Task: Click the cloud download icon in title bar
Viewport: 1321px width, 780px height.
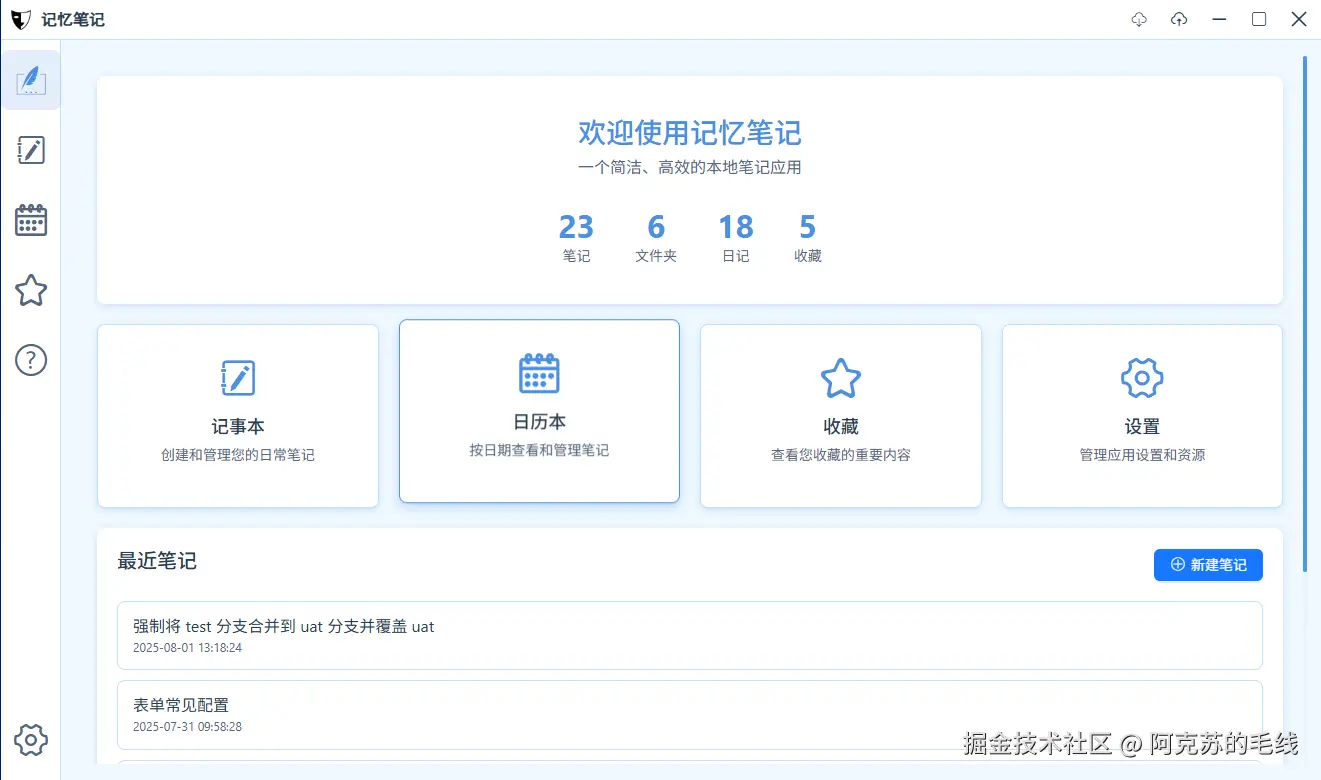Action: [x=1139, y=19]
